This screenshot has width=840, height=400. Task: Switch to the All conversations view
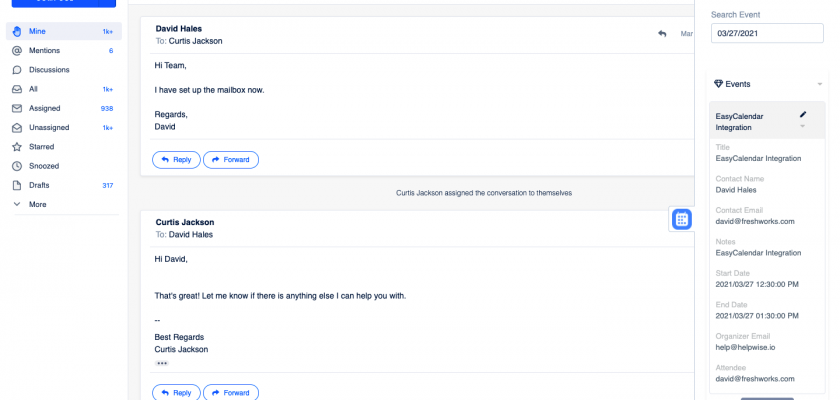pyautogui.click(x=34, y=89)
